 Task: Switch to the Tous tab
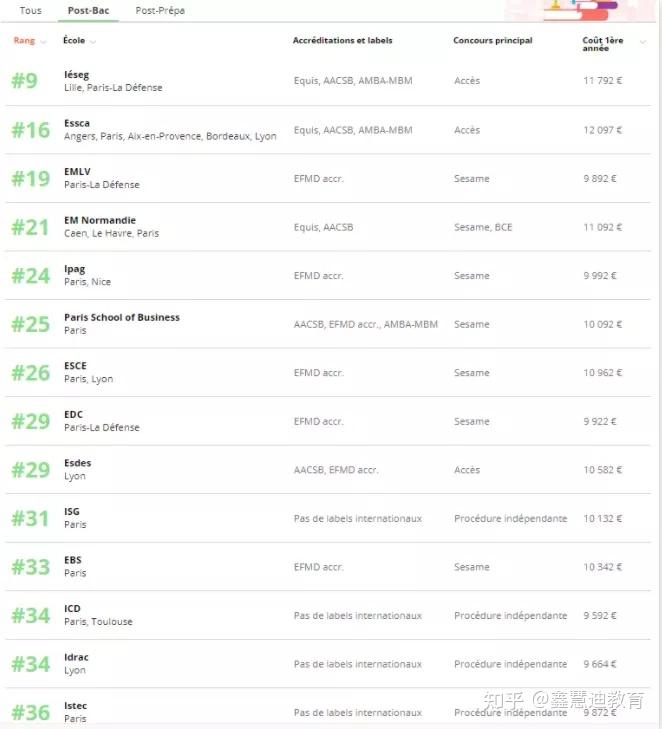coord(31,10)
